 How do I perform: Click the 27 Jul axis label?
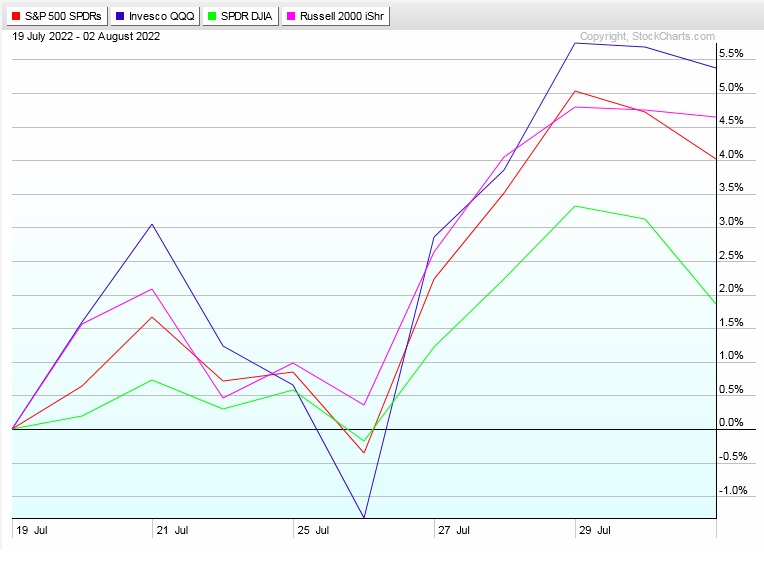click(454, 530)
